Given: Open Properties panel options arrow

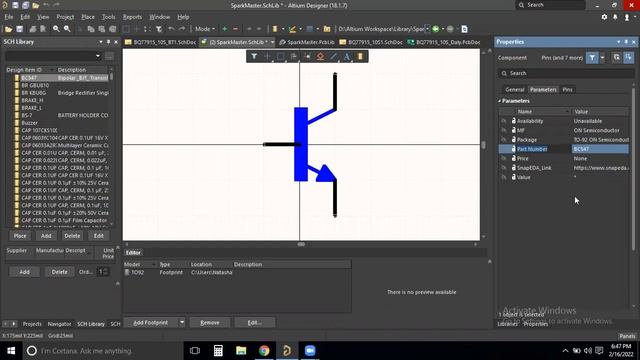Looking at the screenshot, I should pos(618,42).
